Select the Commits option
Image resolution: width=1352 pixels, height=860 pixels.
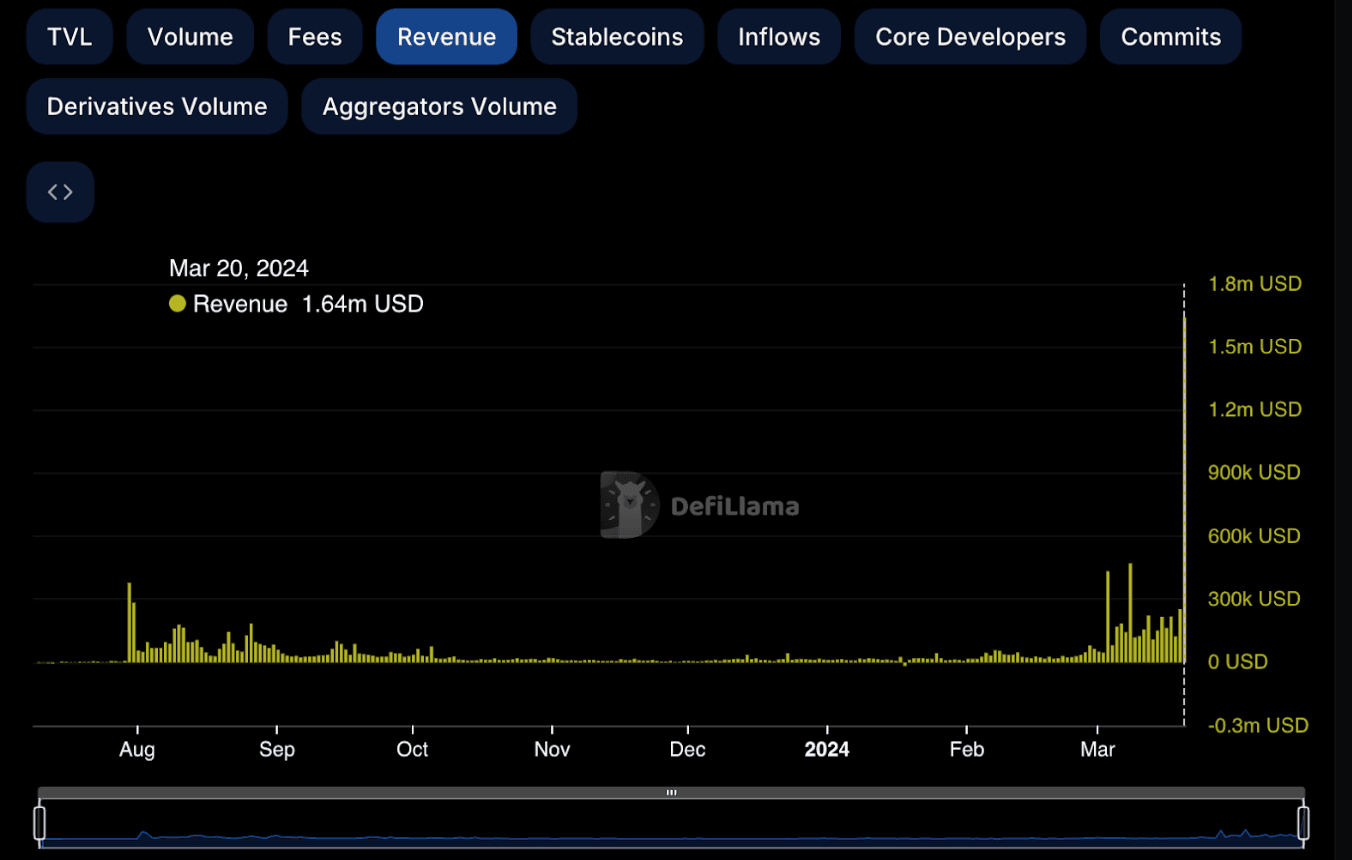tap(1170, 37)
